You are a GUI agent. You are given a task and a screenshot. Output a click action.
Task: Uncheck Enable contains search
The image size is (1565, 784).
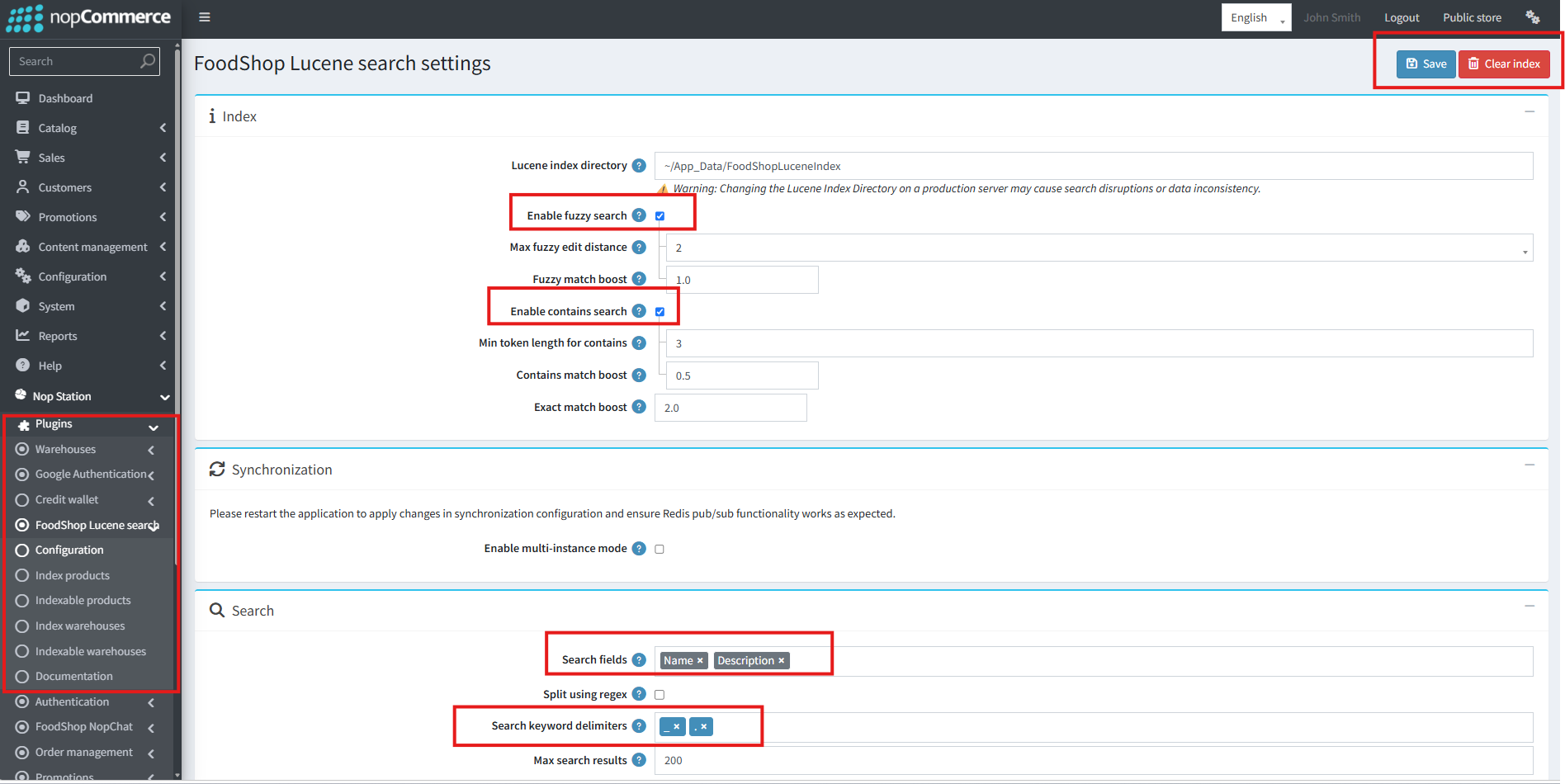coord(660,312)
